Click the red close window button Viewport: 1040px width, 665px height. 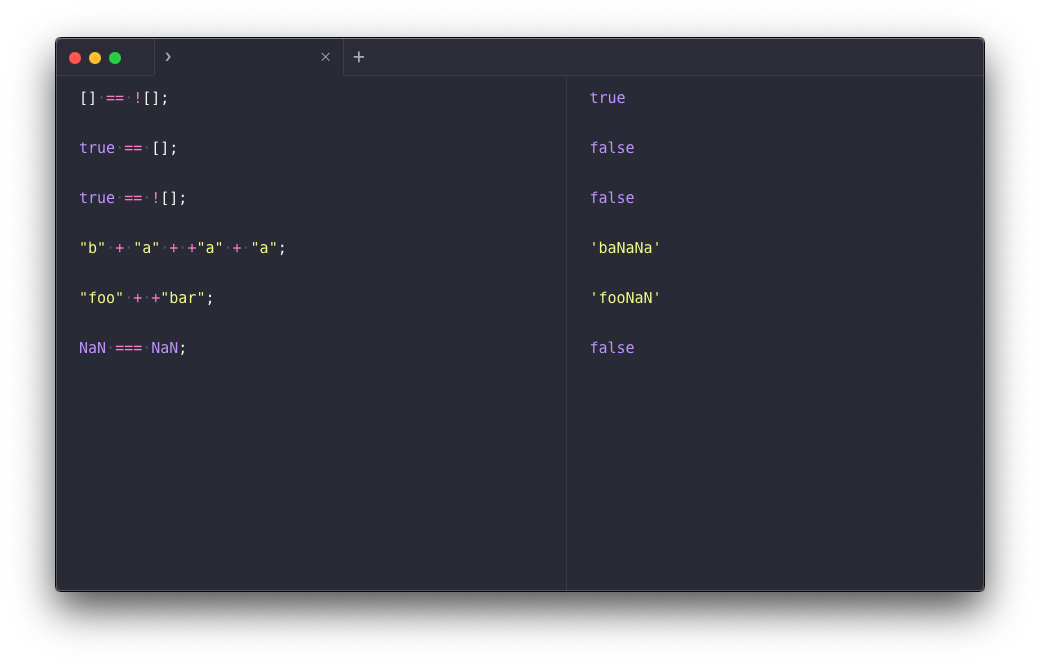pyautogui.click(x=75, y=58)
